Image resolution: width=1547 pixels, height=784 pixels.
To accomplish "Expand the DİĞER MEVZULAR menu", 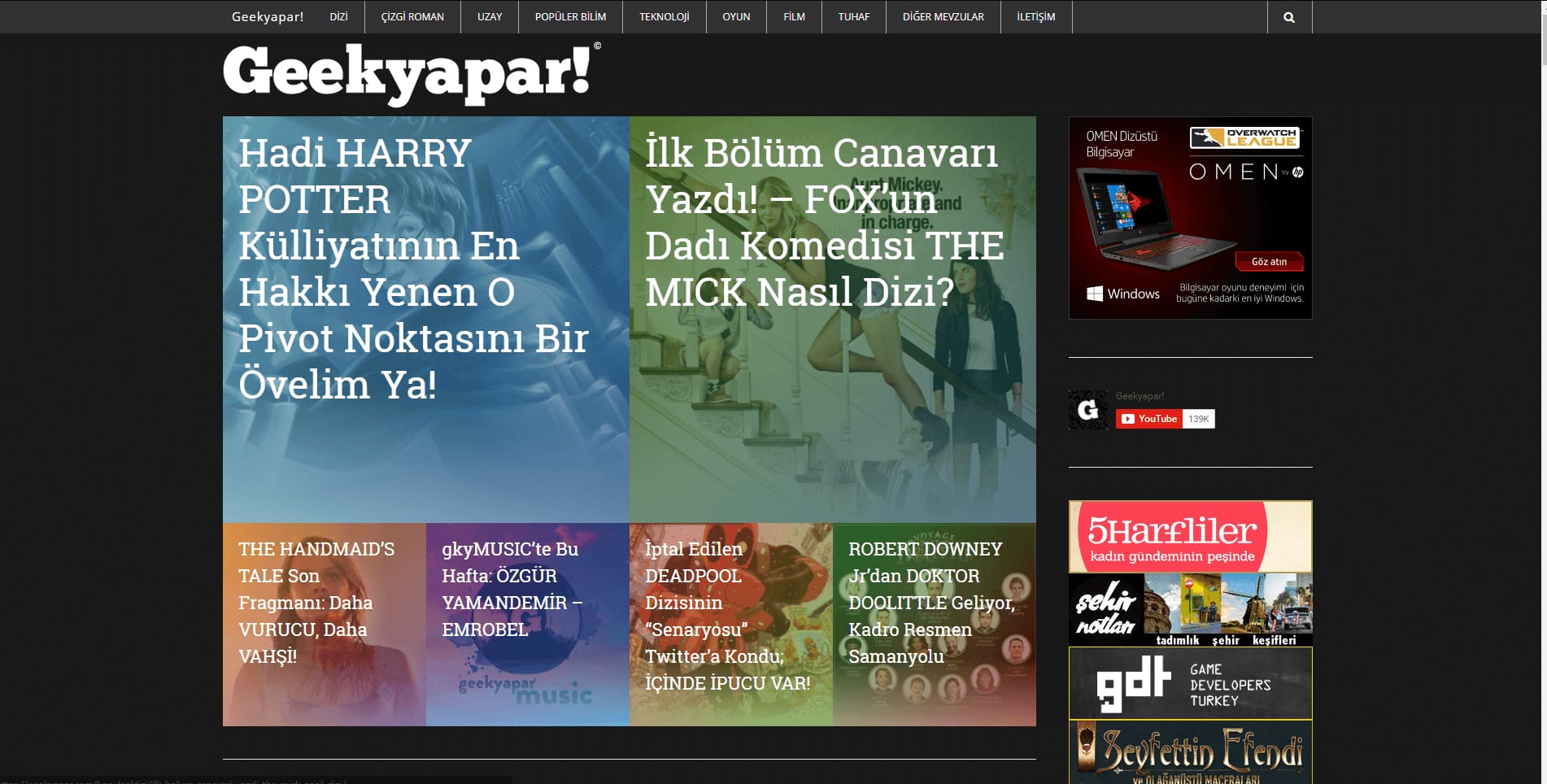I will pos(943,17).
